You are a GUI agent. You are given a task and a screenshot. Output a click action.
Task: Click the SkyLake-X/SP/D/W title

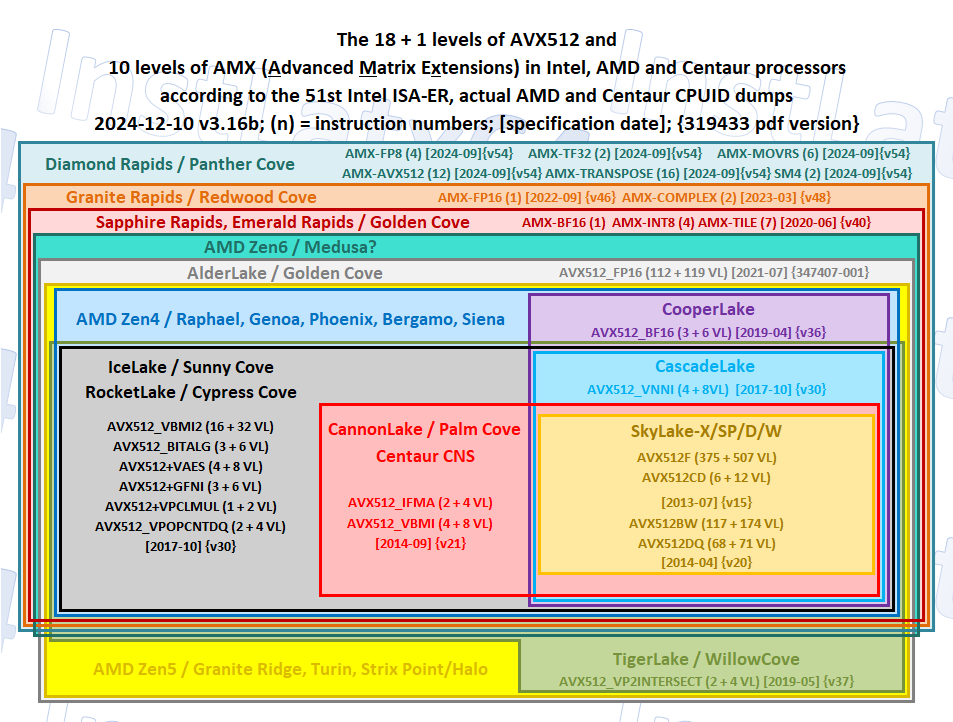[706, 431]
